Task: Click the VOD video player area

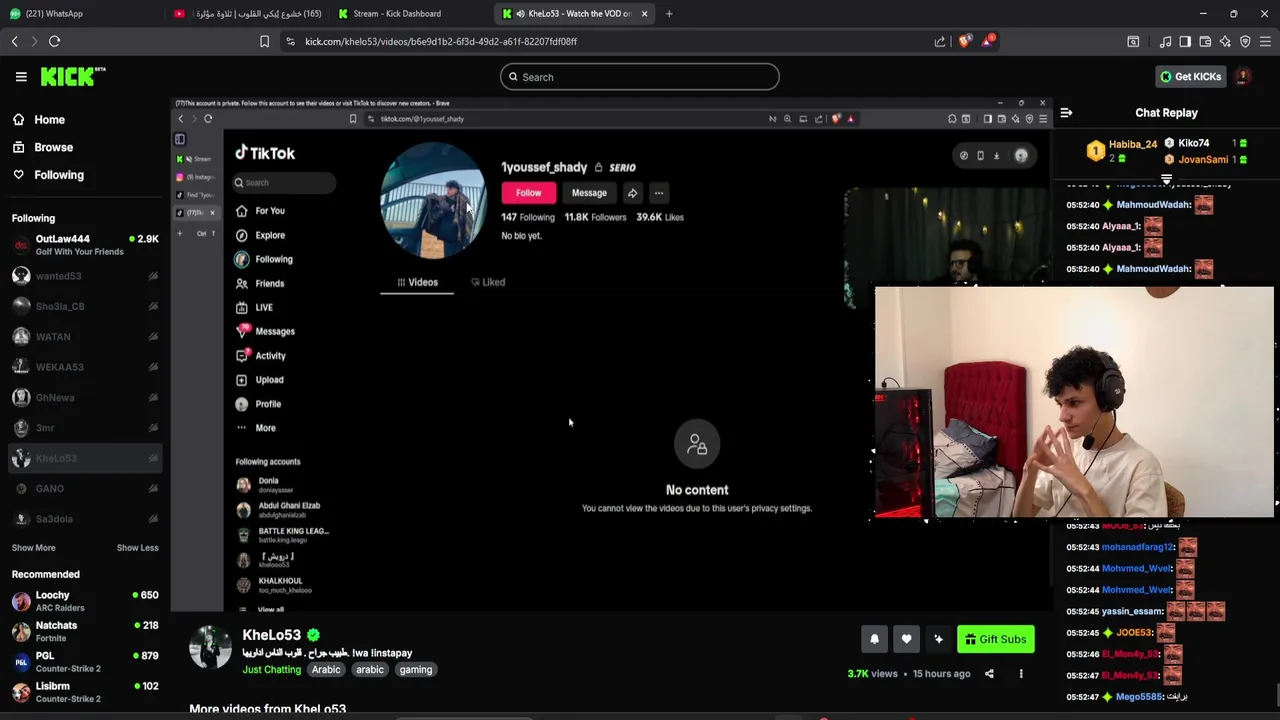Action: tap(611, 353)
